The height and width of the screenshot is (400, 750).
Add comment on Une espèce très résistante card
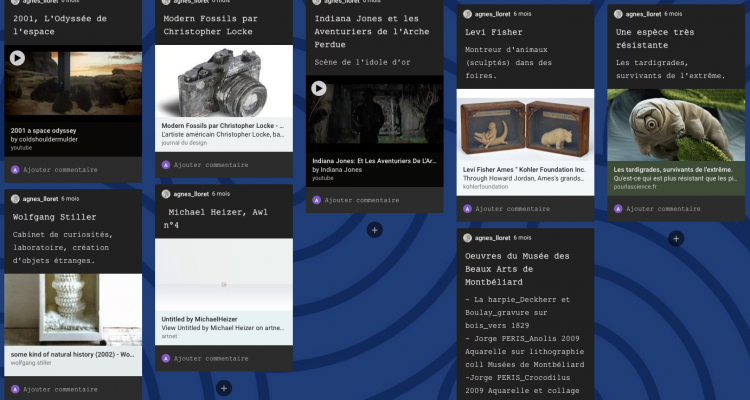tap(663, 209)
